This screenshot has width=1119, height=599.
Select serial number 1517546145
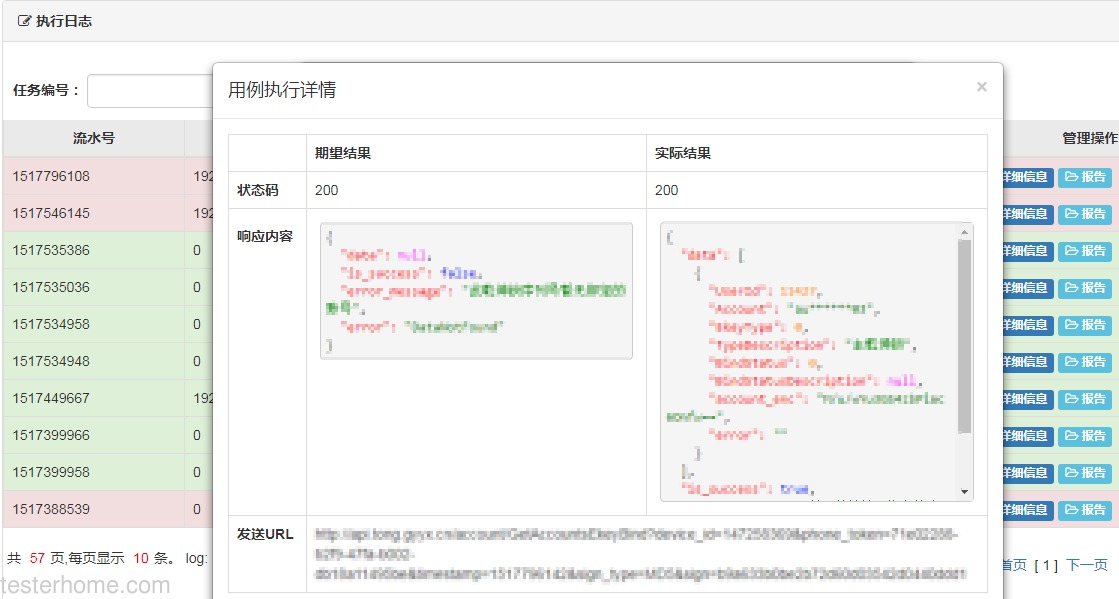click(x=51, y=213)
